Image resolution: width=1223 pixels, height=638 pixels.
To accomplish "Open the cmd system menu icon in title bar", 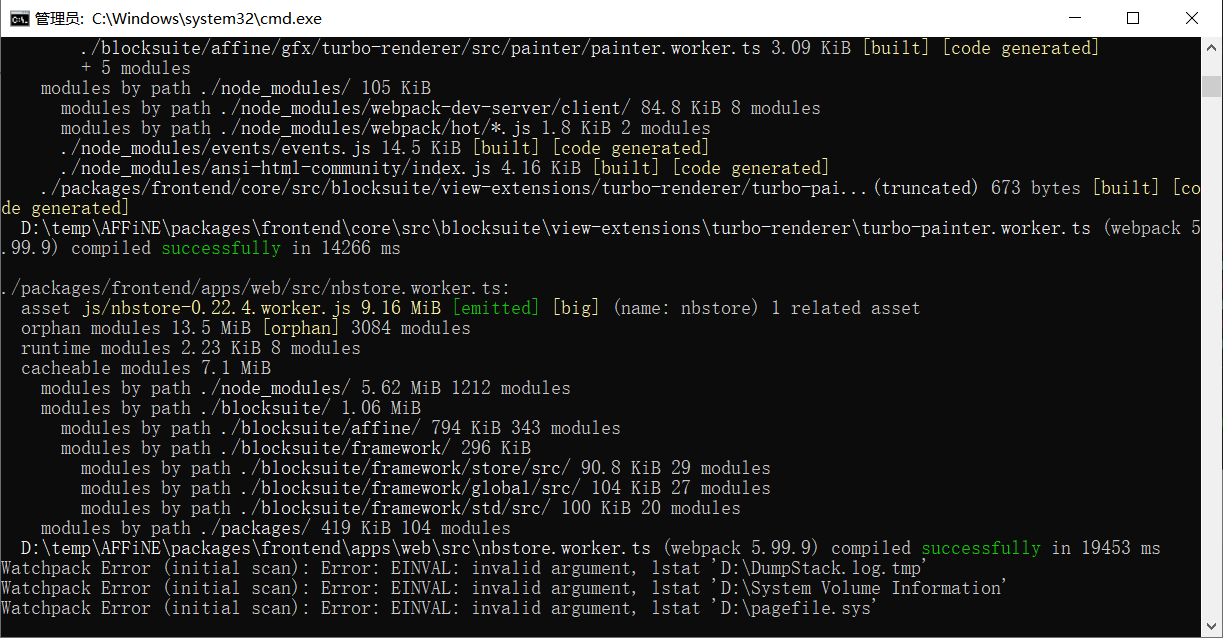I will [x=19, y=18].
